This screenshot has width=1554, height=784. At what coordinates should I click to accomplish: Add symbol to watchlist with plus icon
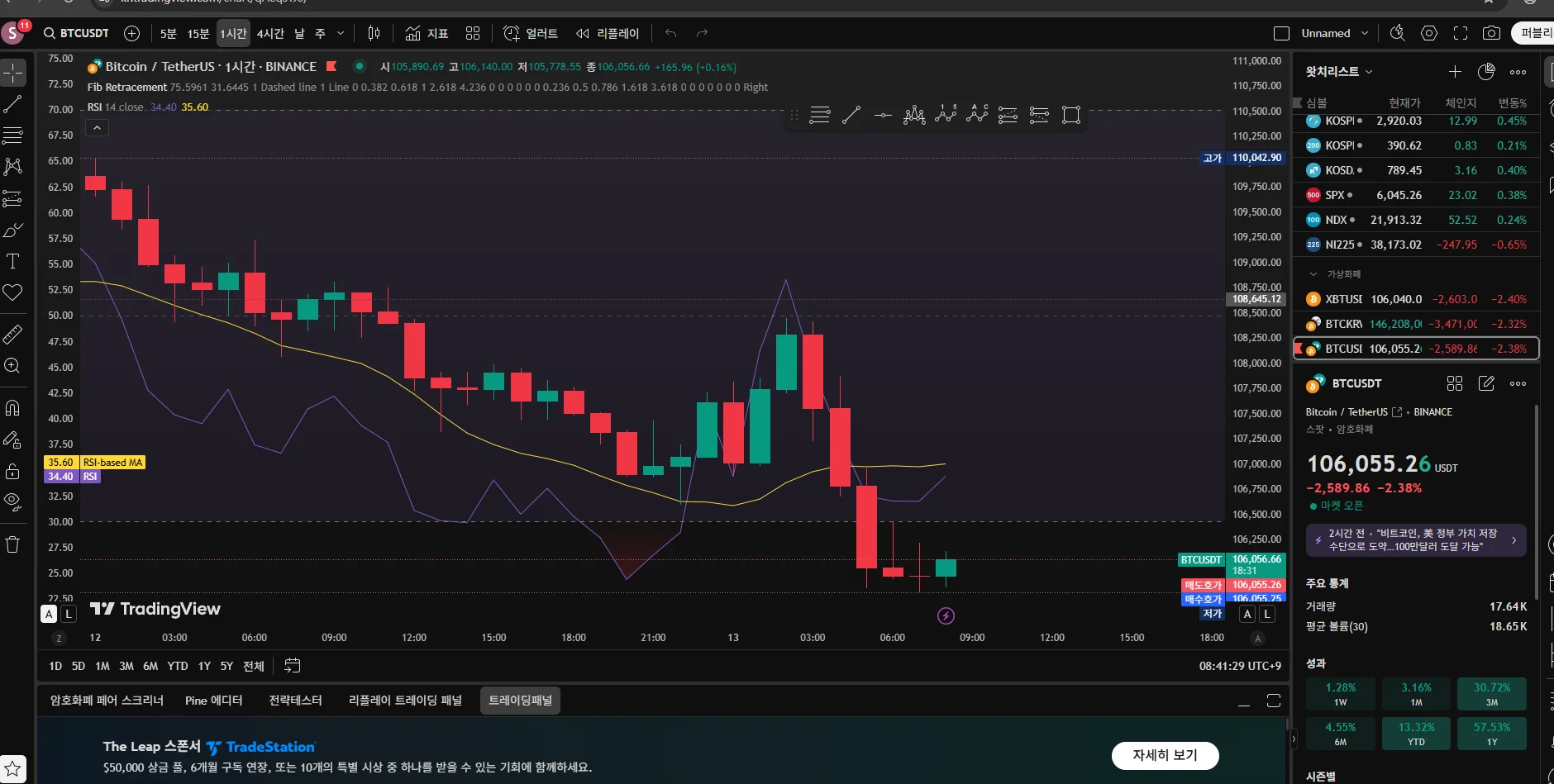[x=1455, y=72]
